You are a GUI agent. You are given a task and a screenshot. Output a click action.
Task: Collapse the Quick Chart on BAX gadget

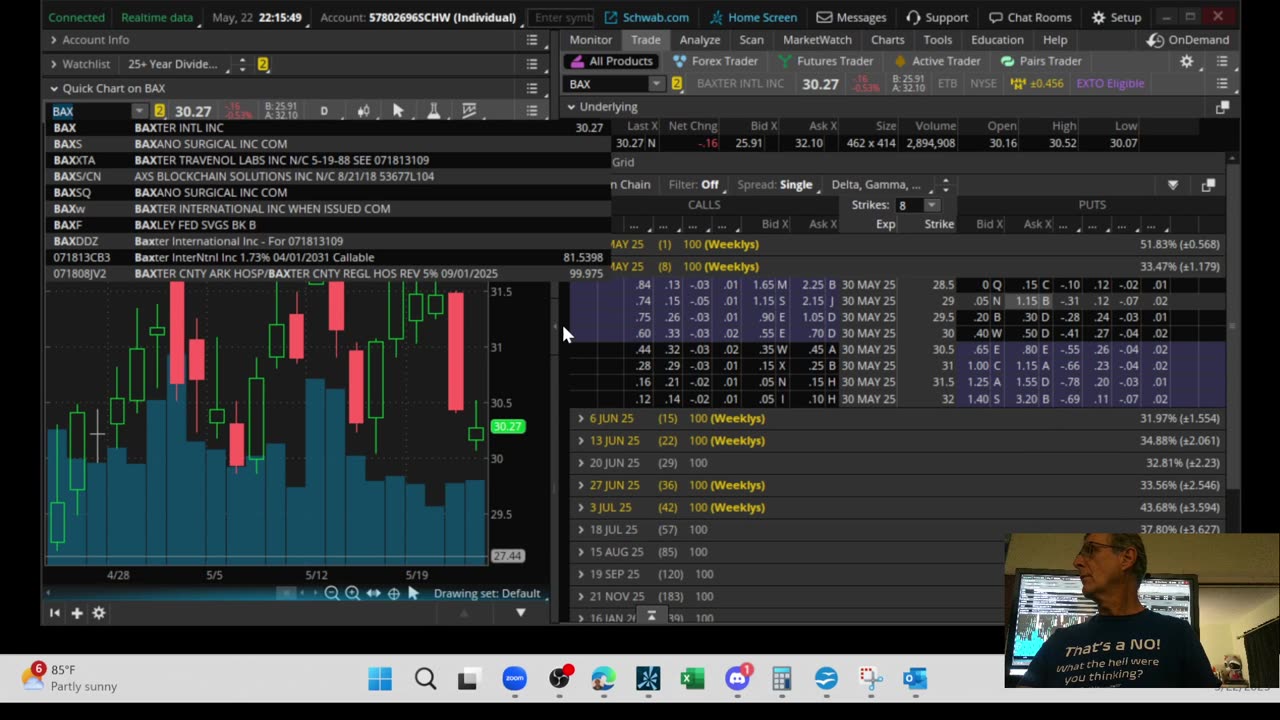click(x=54, y=88)
